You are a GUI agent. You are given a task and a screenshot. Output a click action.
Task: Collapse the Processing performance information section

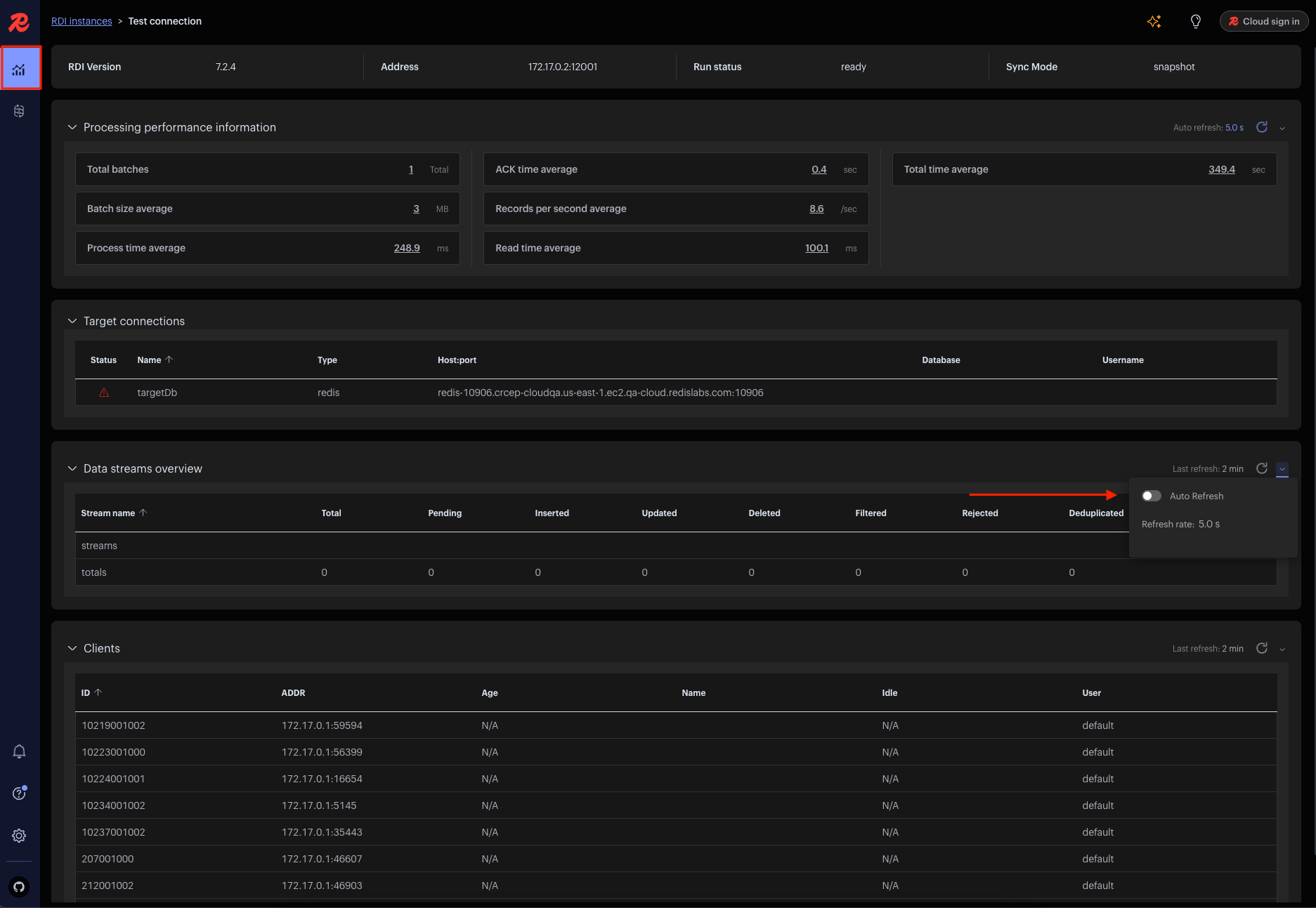(72, 127)
